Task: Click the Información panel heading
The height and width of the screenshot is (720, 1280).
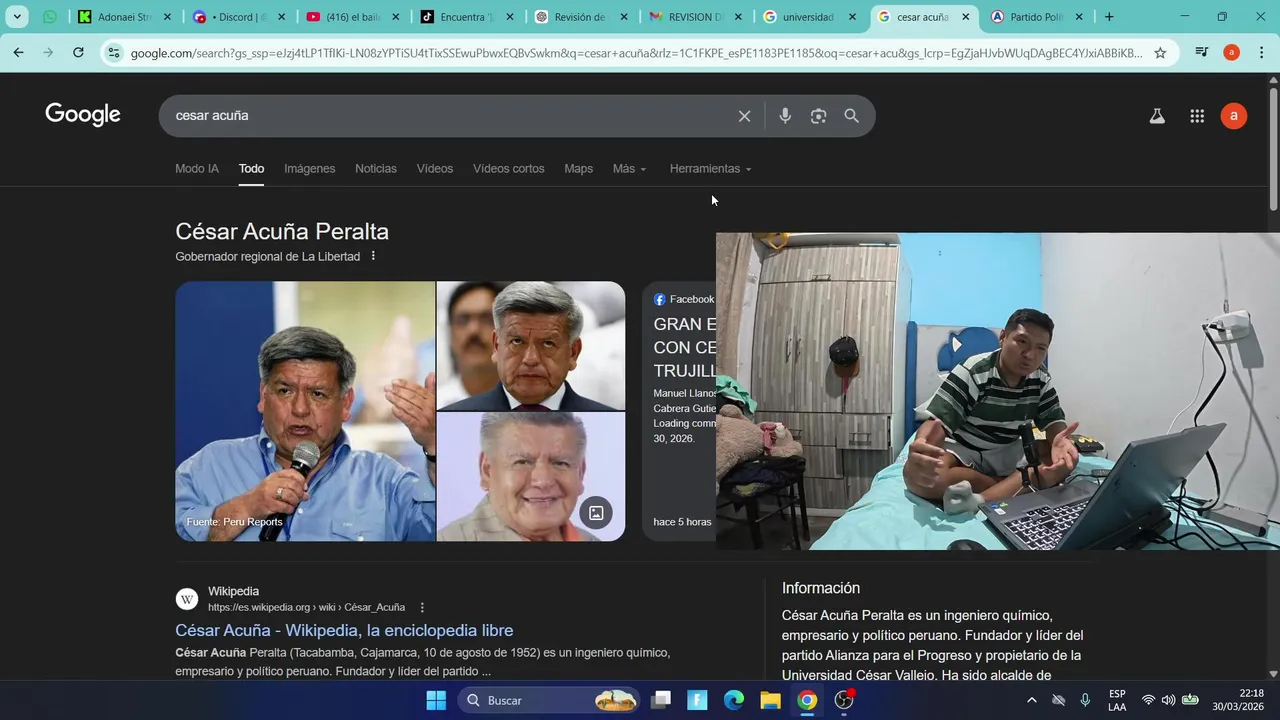Action: click(821, 588)
